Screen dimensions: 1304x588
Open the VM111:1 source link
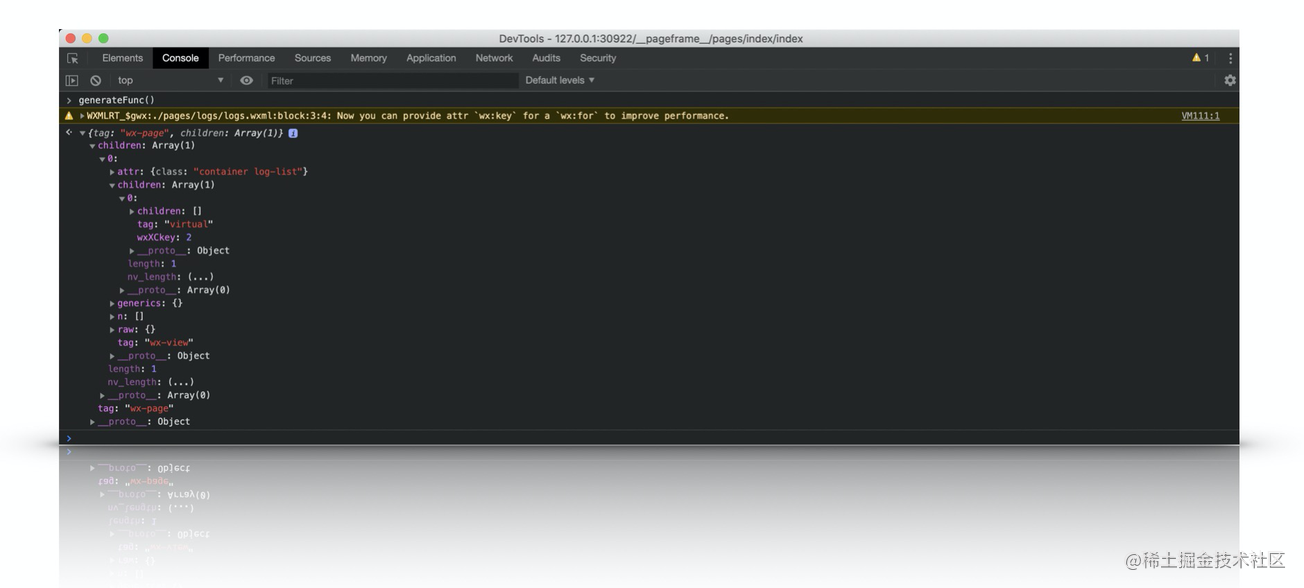1200,116
